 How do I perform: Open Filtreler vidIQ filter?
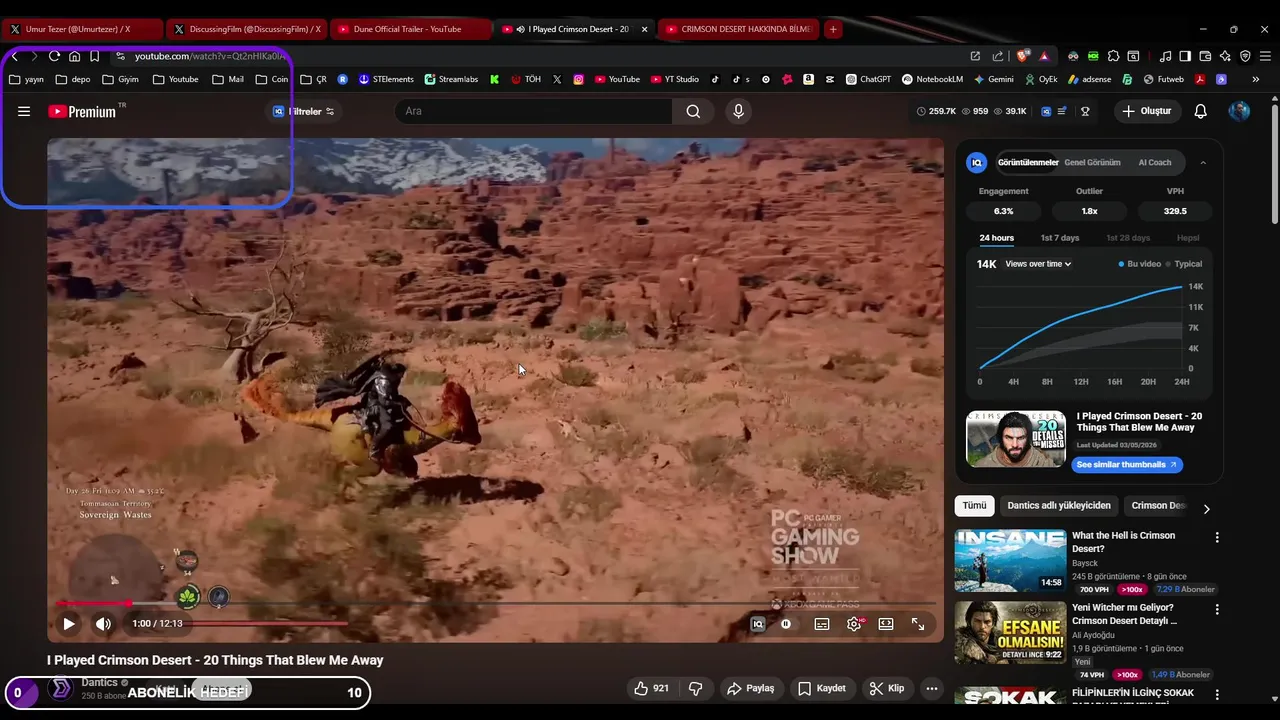[x=304, y=111]
